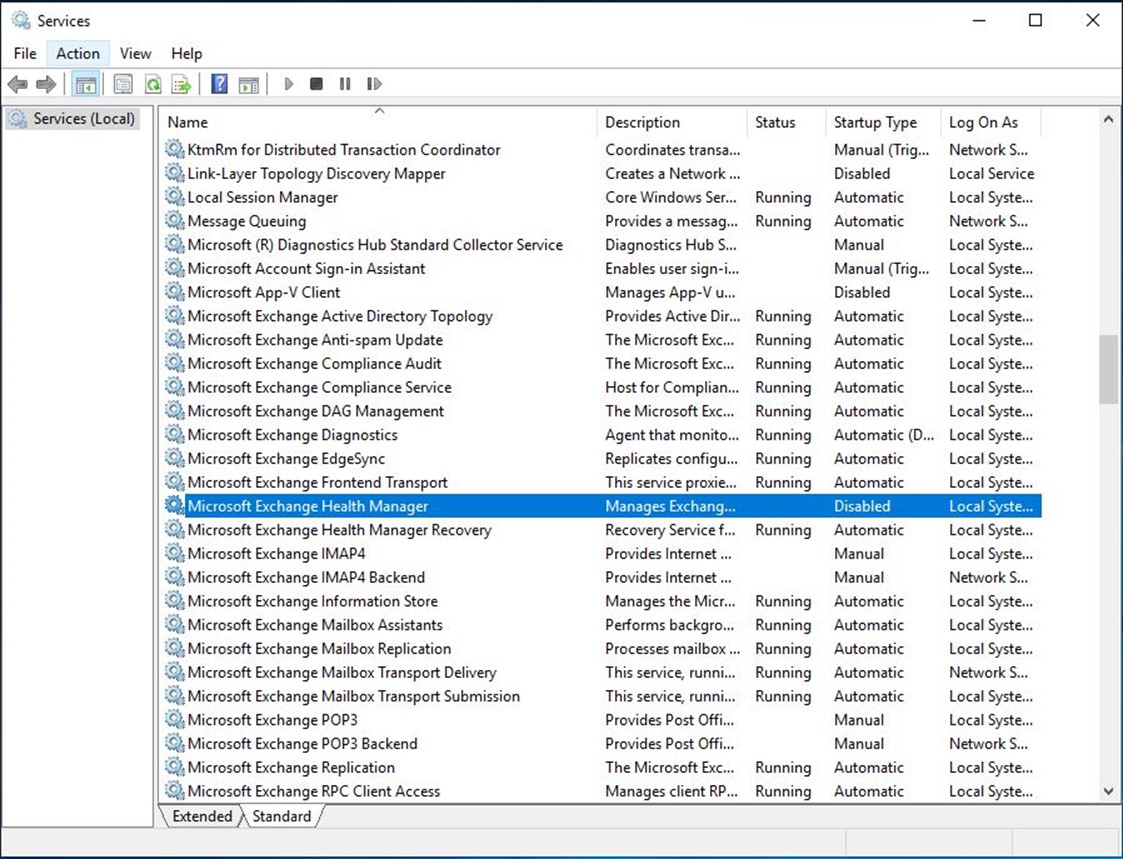Click 'Local Service' log on cell
This screenshot has width=1123, height=859.
pyautogui.click(x=991, y=173)
